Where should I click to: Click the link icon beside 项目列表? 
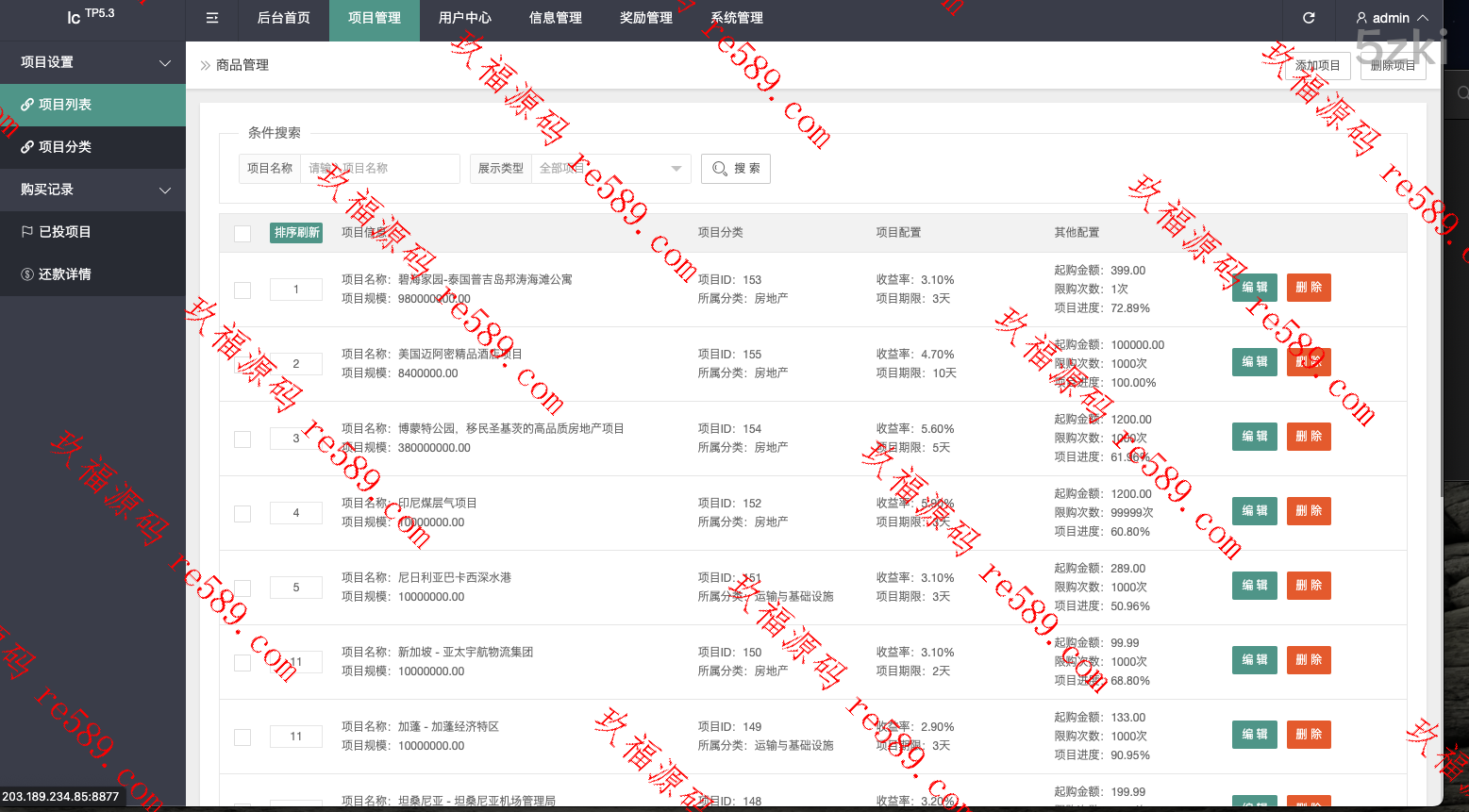click(x=27, y=105)
